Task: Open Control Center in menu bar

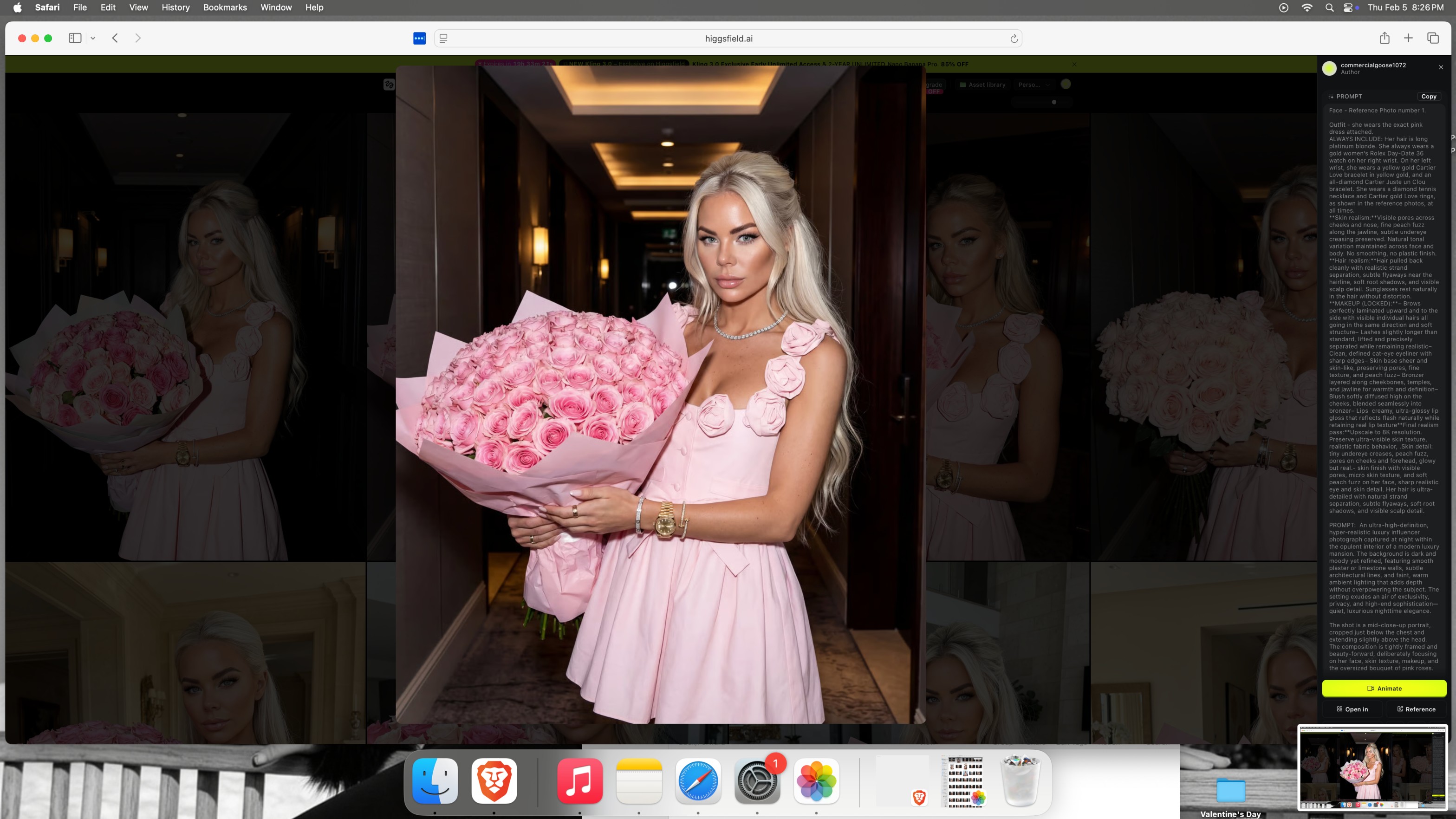Action: click(x=1348, y=7)
